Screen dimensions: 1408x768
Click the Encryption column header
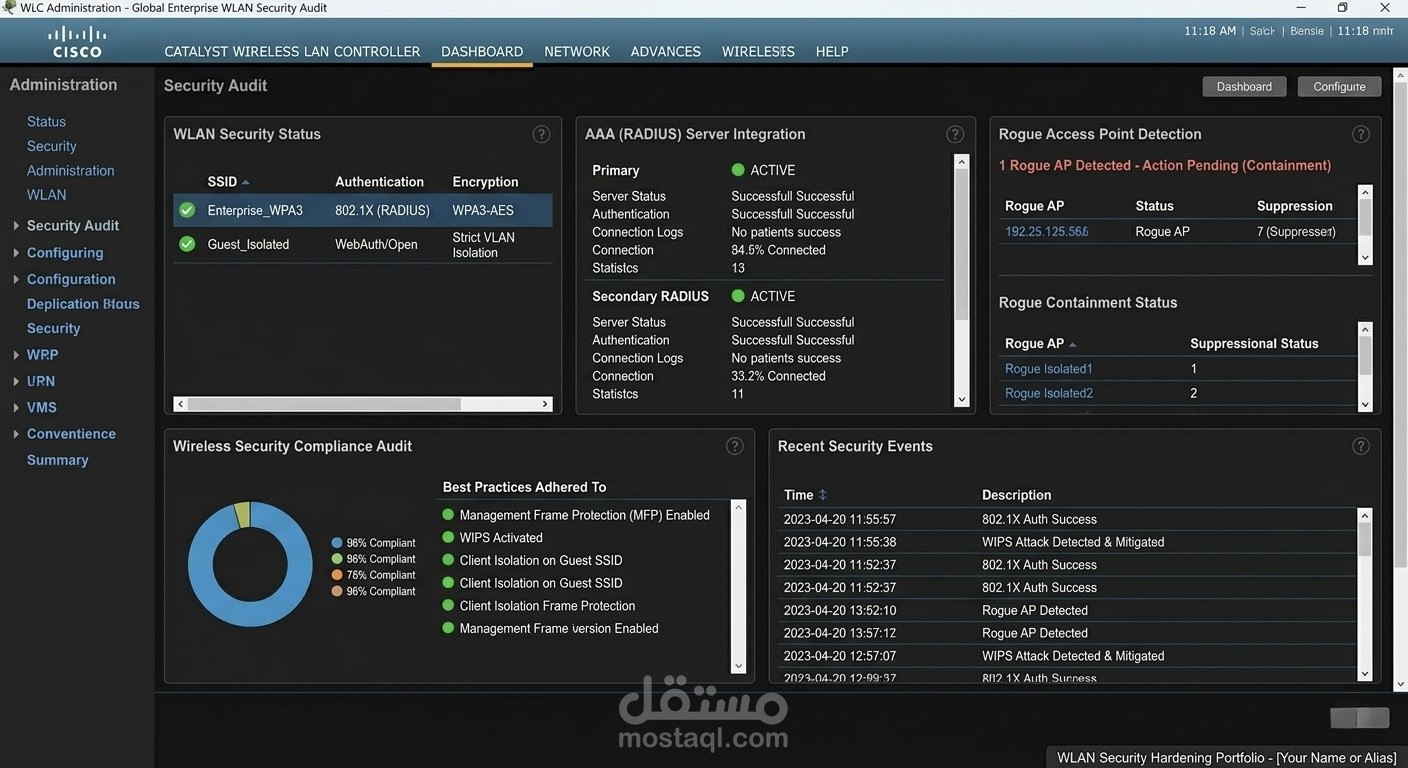(x=485, y=182)
